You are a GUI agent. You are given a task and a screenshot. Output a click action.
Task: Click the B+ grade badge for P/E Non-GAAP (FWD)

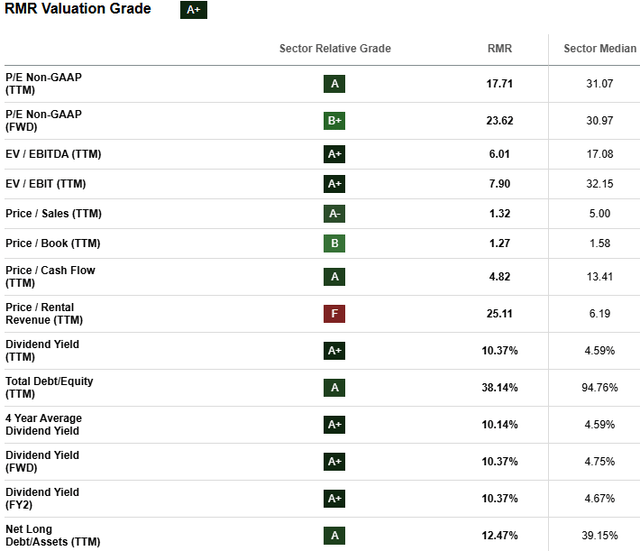334,121
